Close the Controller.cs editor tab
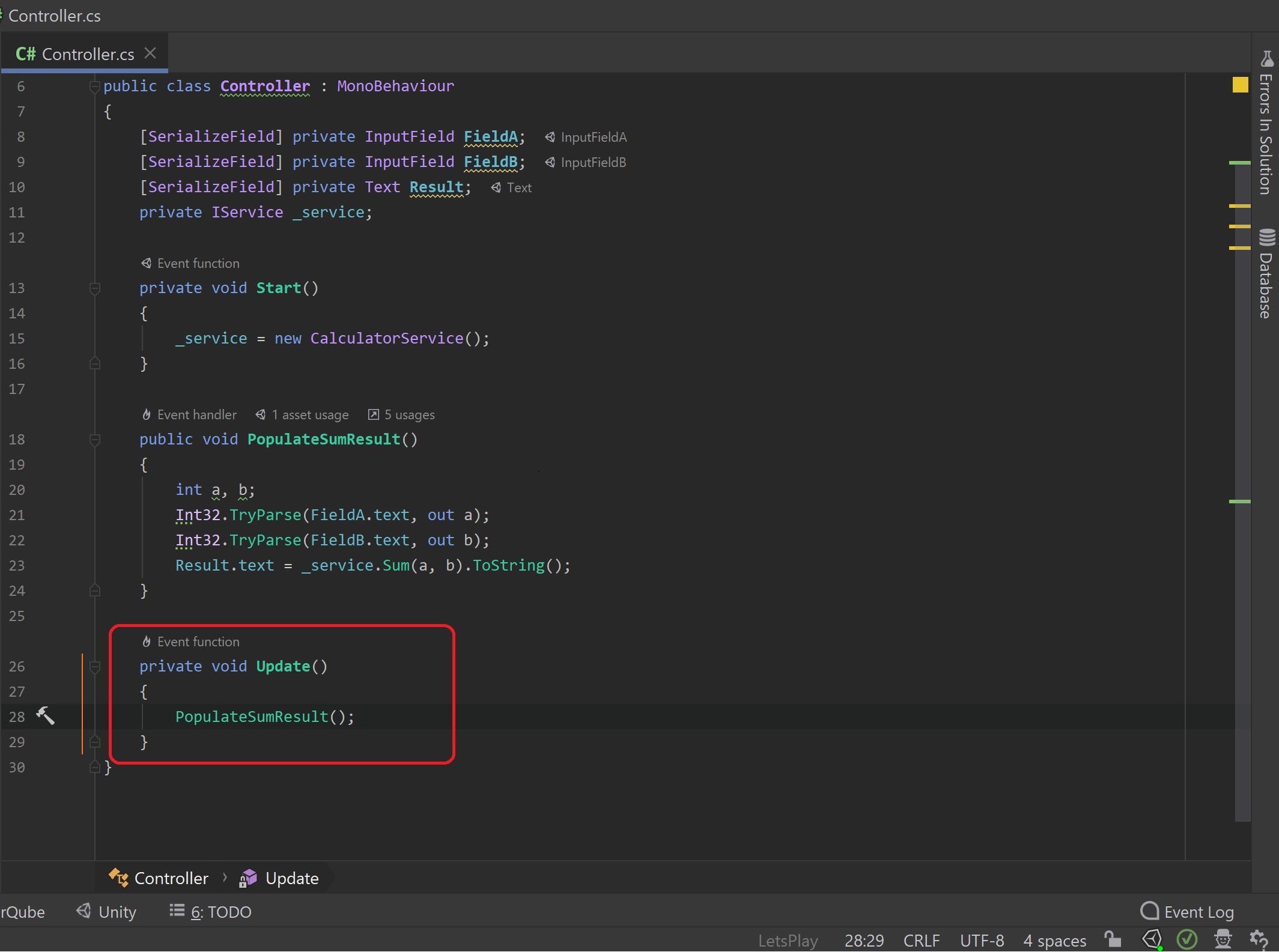The height and width of the screenshot is (952, 1279). [x=150, y=53]
